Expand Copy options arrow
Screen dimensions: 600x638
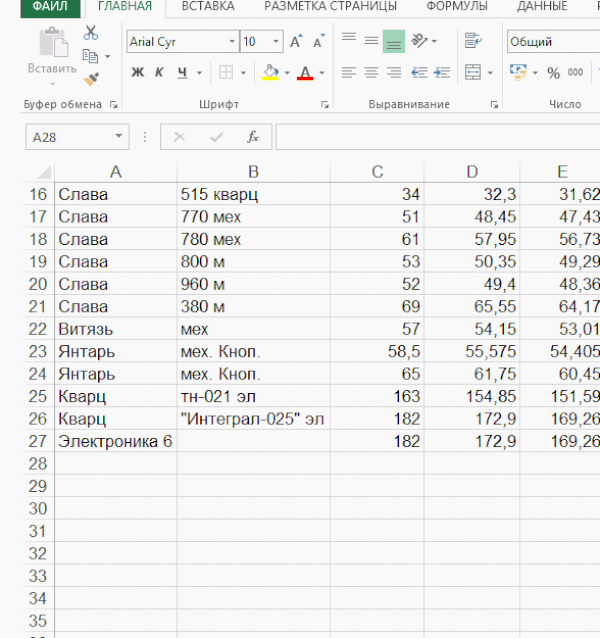pyautogui.click(x=107, y=56)
